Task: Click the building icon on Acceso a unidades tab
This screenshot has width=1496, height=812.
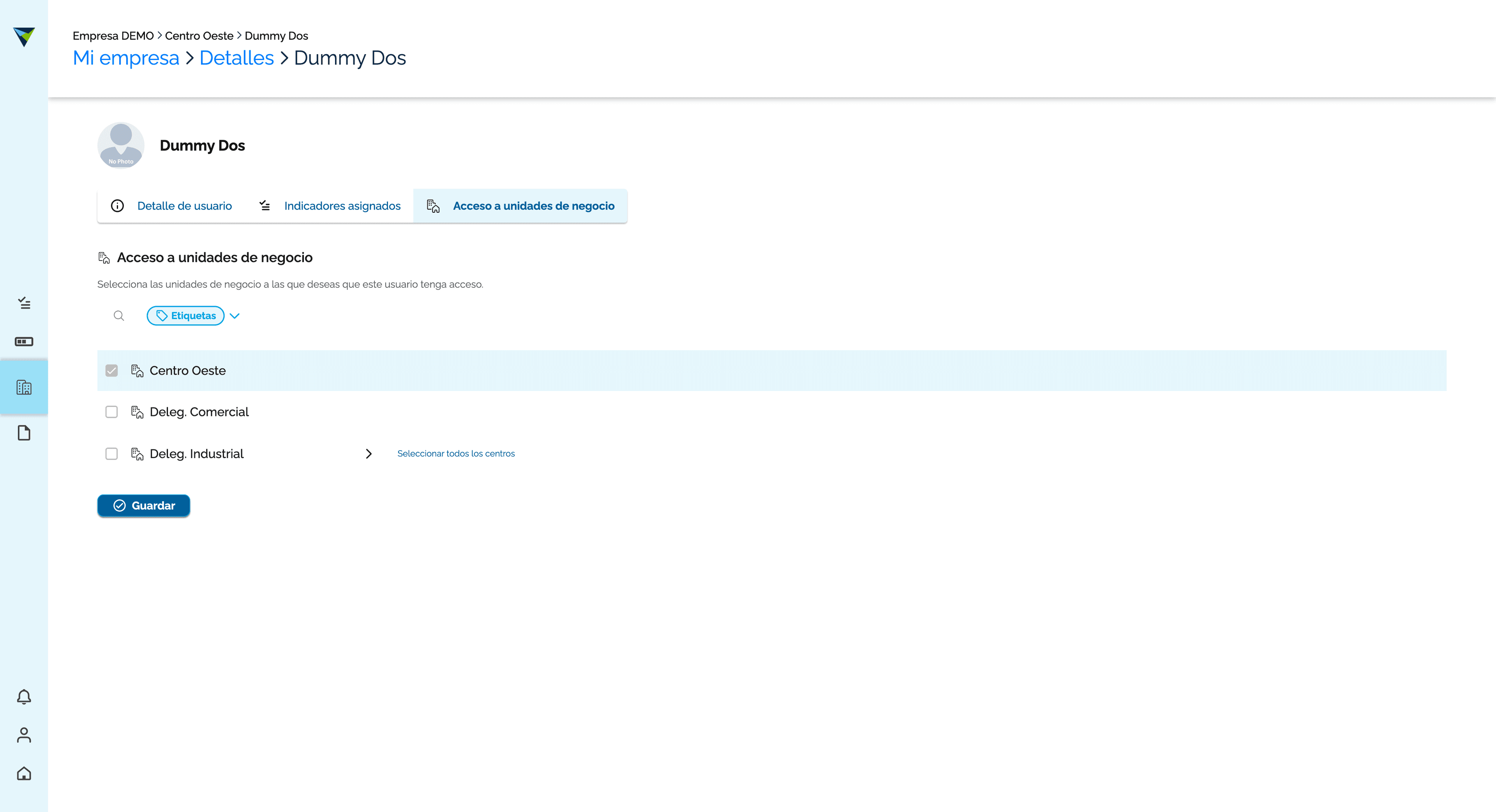Action: pos(433,206)
